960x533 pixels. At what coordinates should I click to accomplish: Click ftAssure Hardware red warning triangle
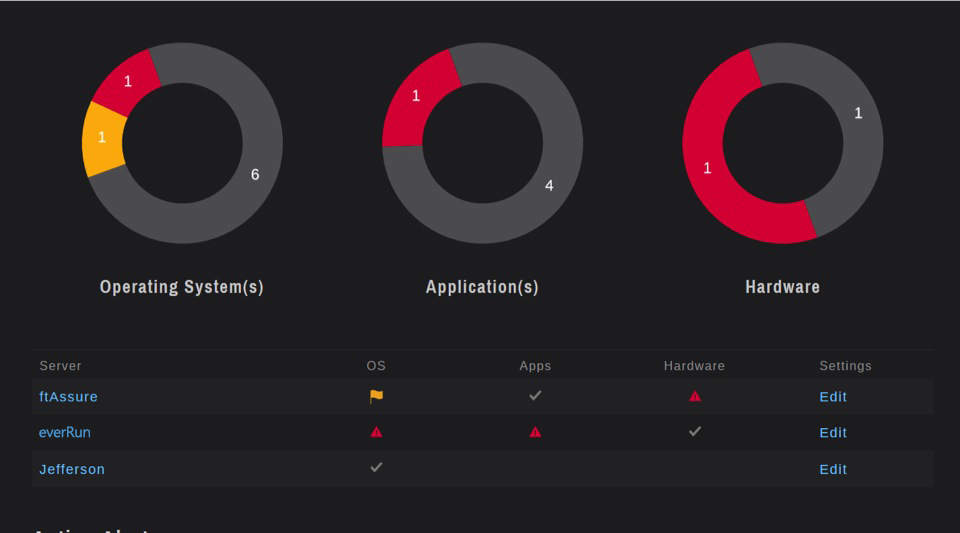click(695, 396)
